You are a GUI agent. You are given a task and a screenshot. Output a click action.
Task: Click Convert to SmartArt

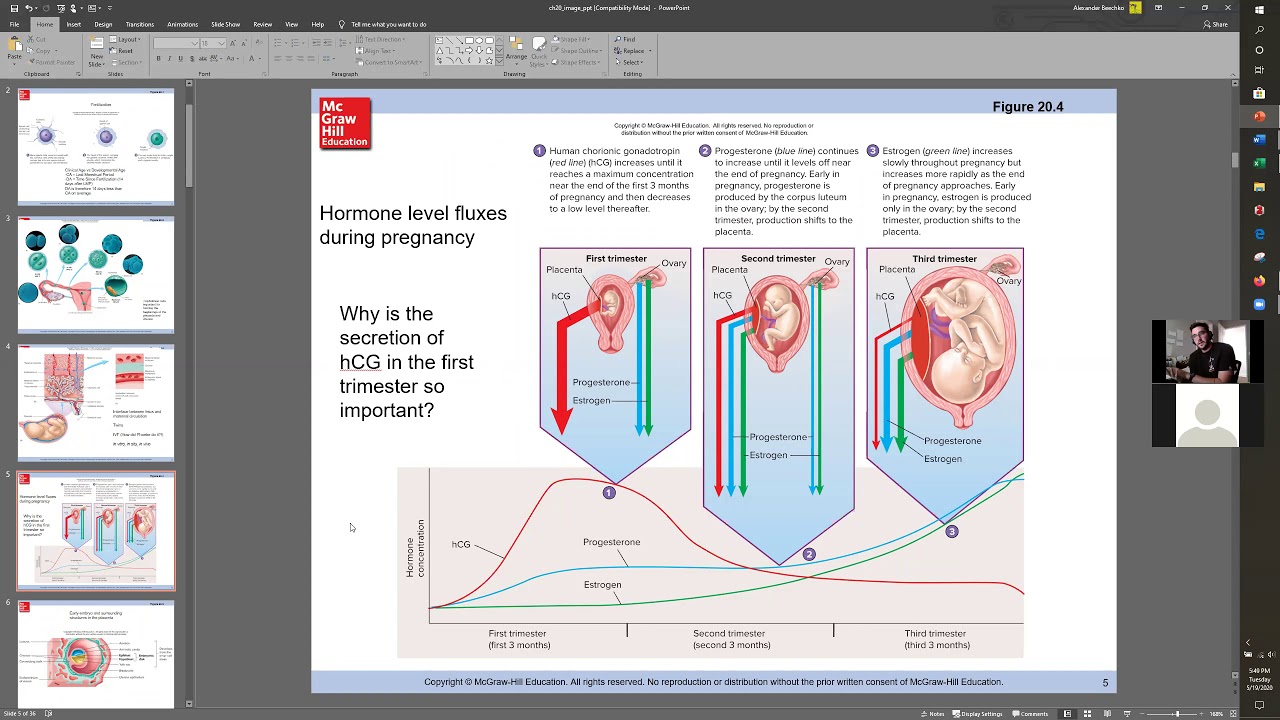pos(388,62)
